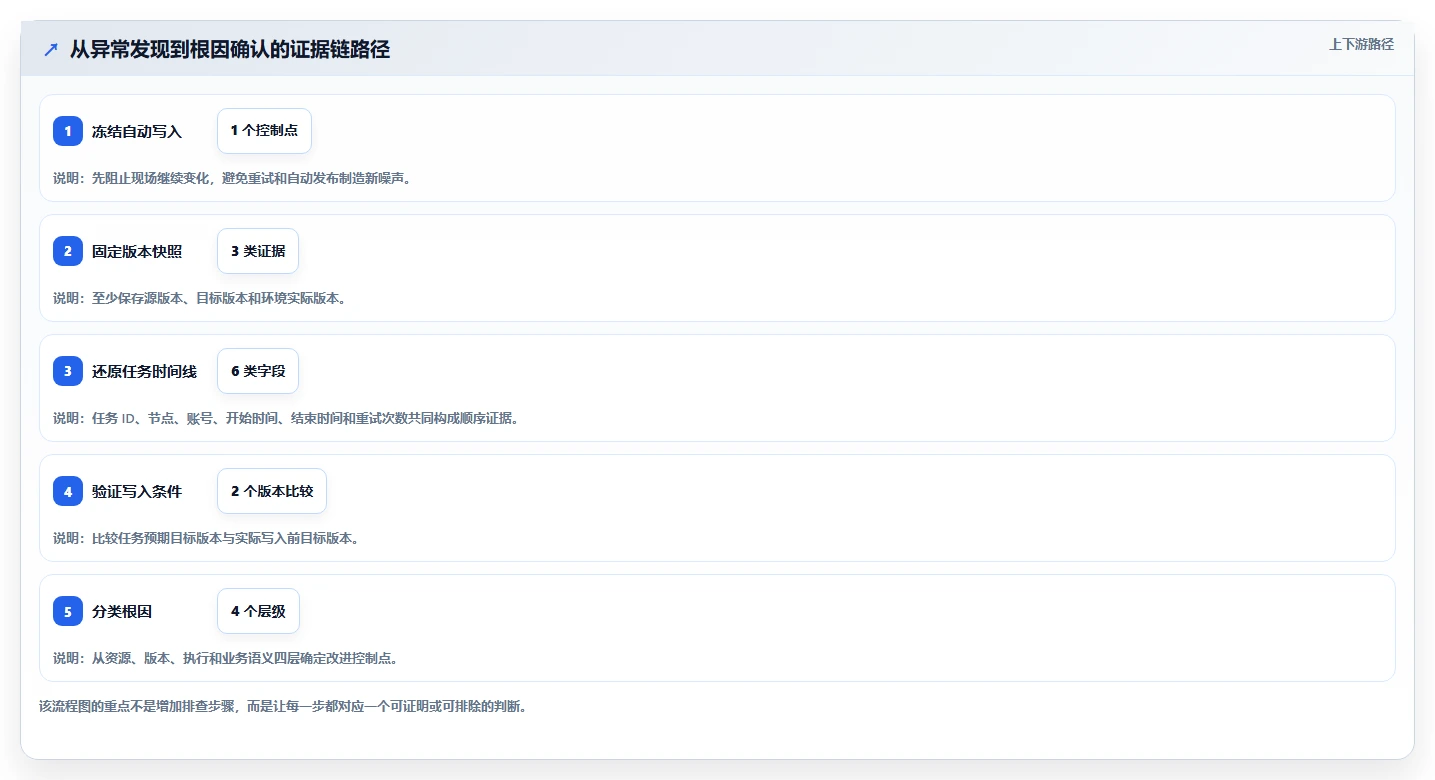1435x780 pixels.
Task: Select the step 5 number badge
Action: click(68, 611)
